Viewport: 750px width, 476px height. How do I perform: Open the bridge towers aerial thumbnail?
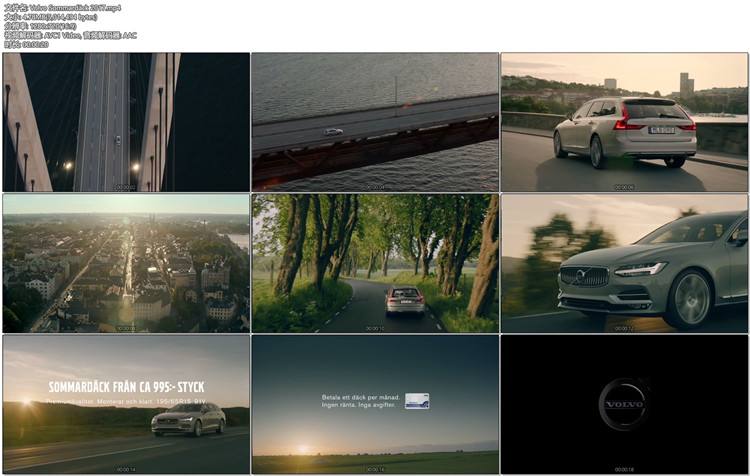point(126,122)
